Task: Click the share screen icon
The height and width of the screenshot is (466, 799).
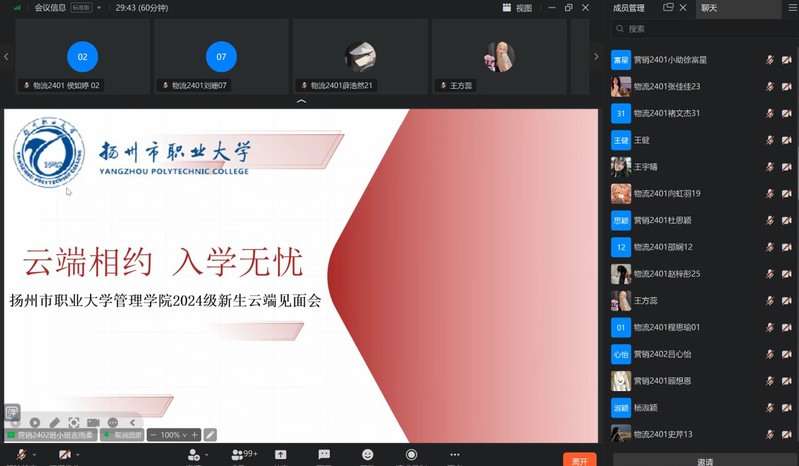Action: point(280,454)
